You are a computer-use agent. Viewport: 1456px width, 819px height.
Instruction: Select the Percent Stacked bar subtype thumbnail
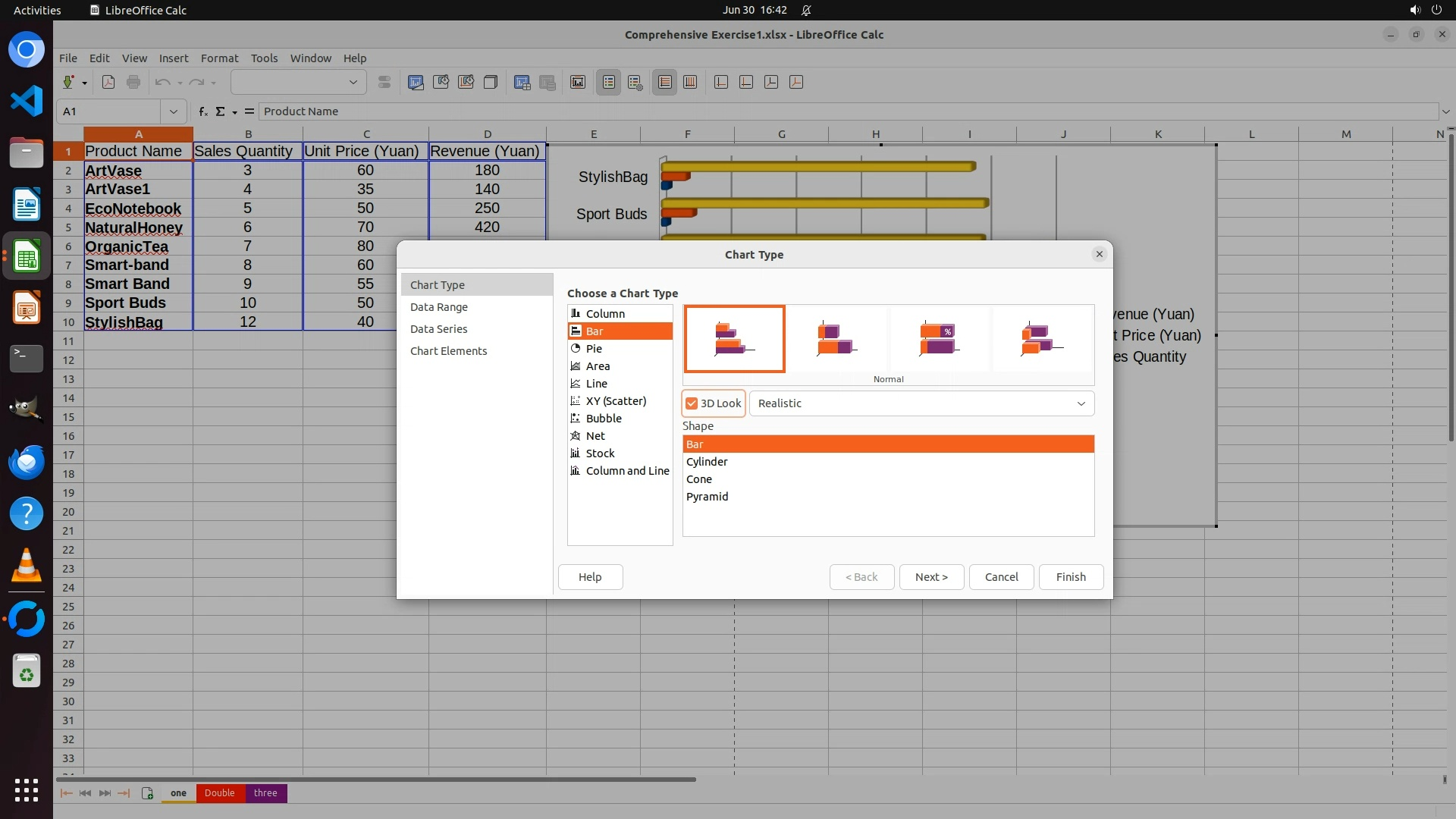coord(939,339)
